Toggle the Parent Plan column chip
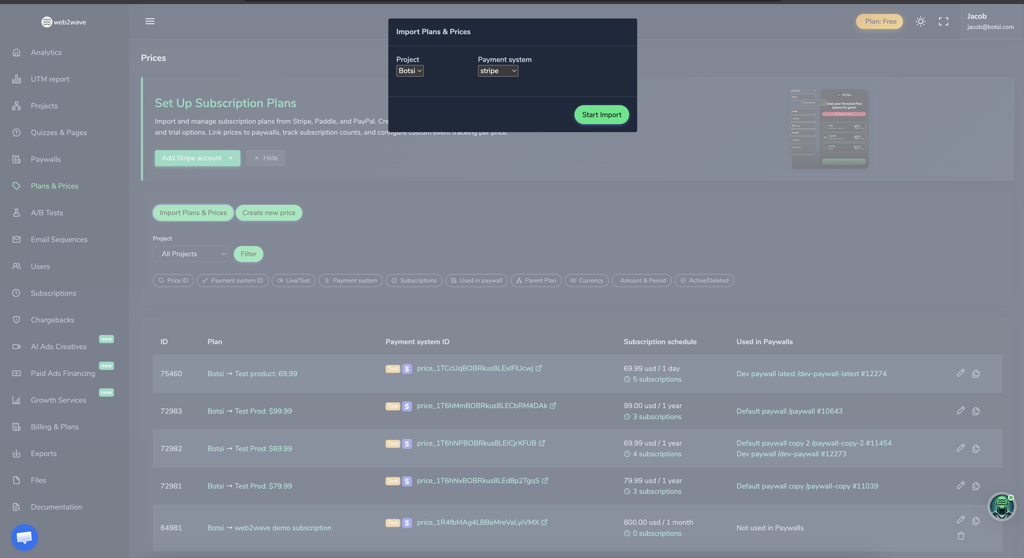This screenshot has height=558, width=1024. [x=536, y=280]
